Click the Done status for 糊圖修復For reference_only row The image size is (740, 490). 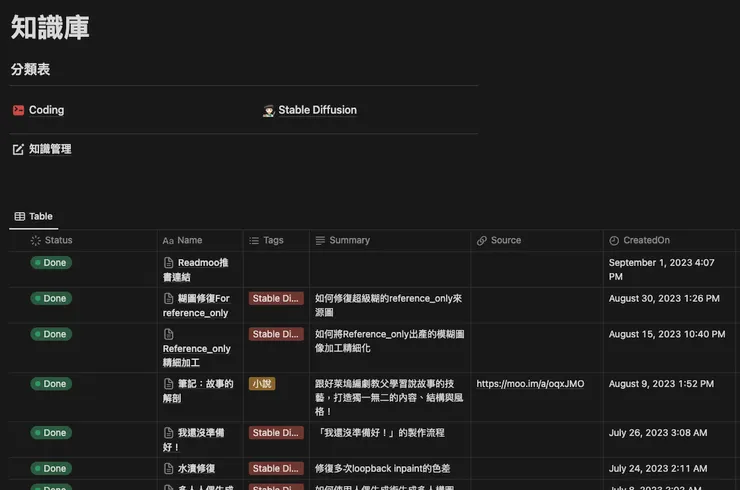pyautogui.click(x=51, y=298)
